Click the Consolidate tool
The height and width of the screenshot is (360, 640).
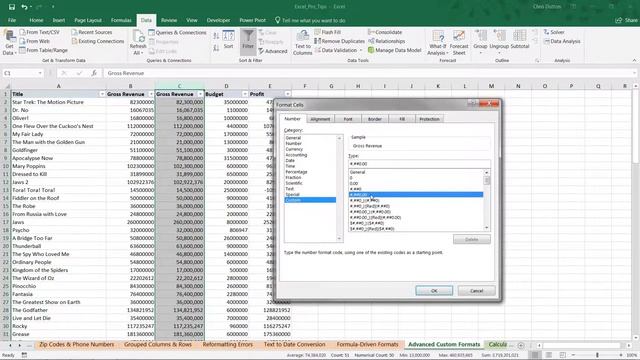(385, 32)
